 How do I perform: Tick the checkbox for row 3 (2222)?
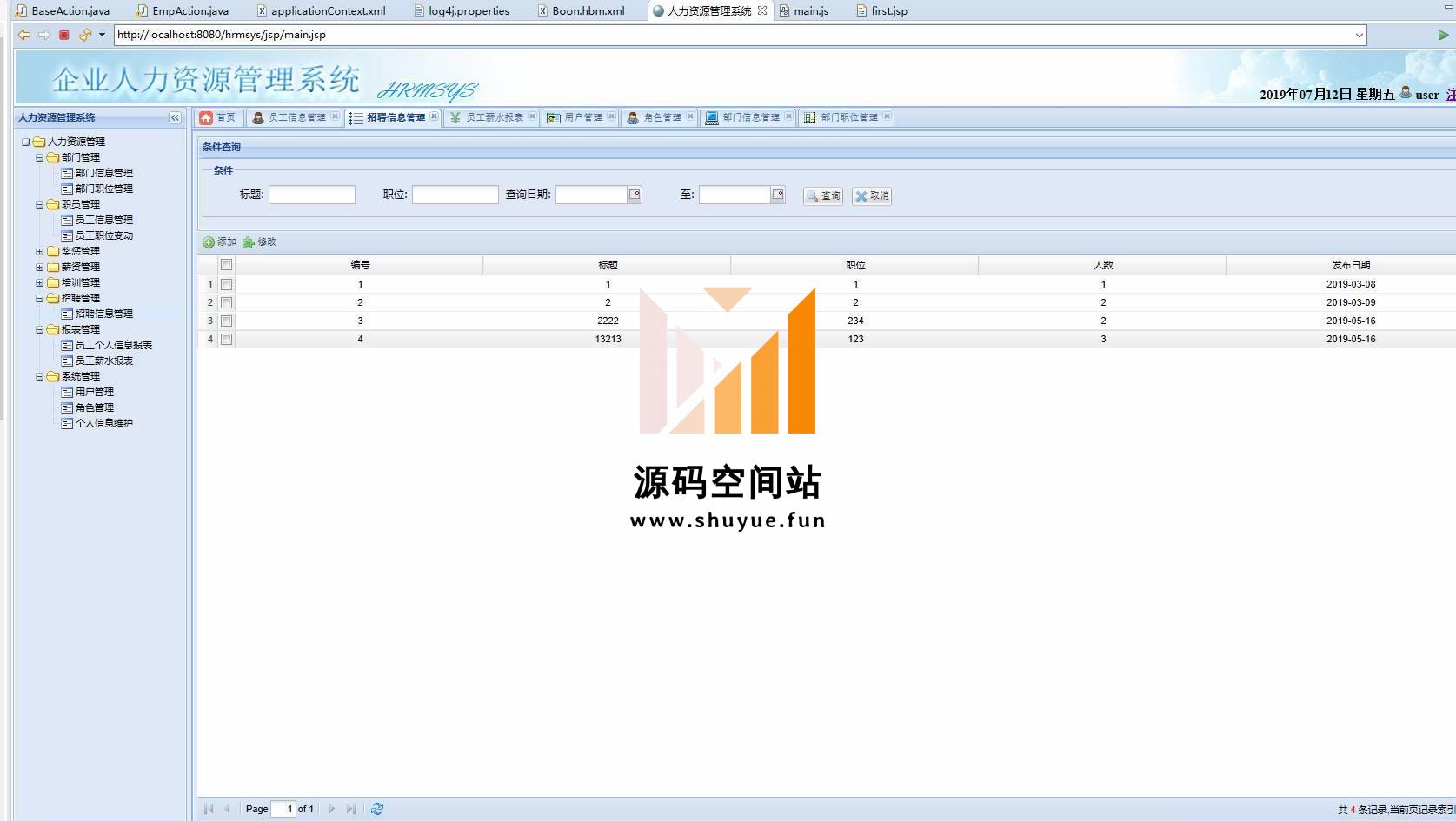226,321
